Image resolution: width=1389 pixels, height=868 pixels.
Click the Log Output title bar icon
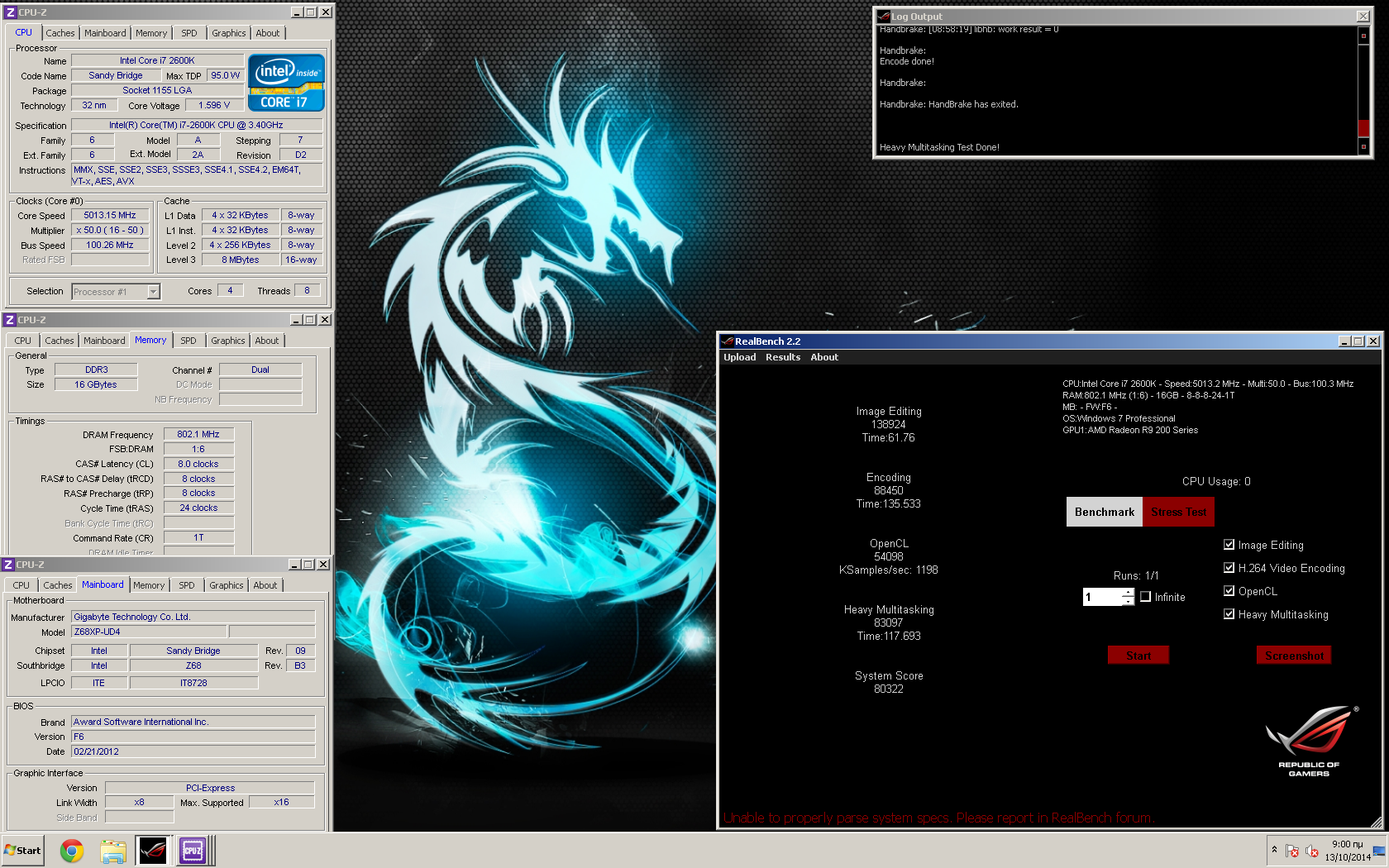(x=884, y=17)
